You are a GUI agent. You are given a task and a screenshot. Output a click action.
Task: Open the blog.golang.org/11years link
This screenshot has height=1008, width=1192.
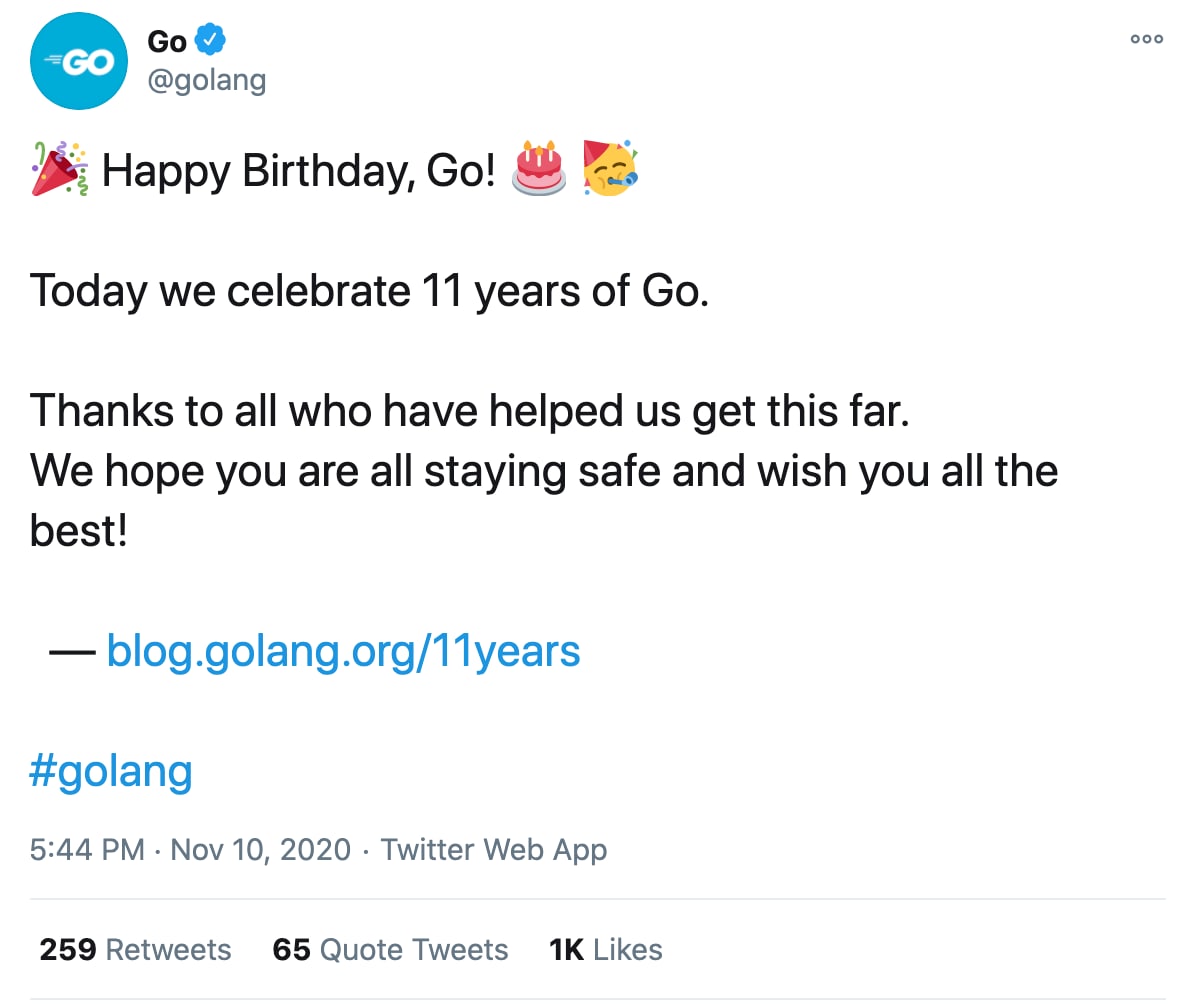pos(343,651)
